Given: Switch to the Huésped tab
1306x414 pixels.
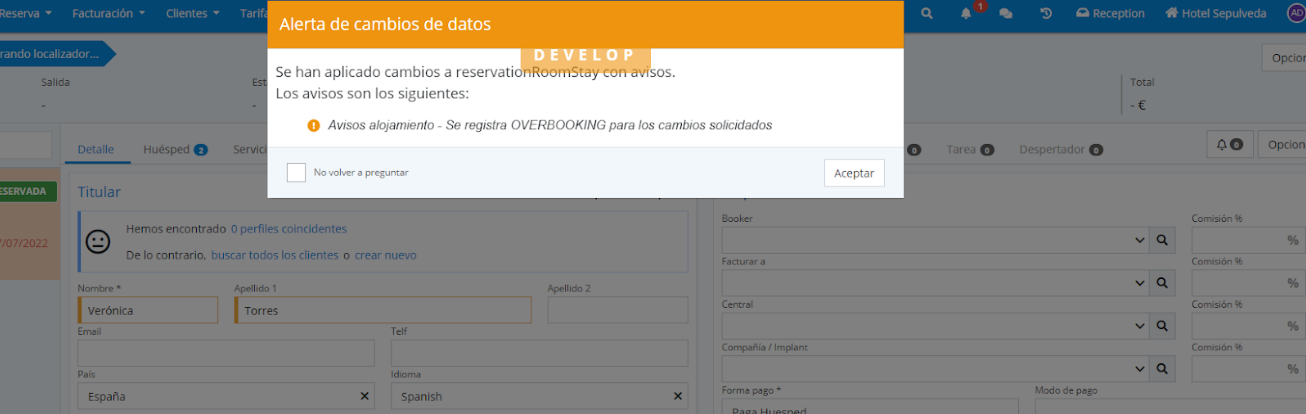Looking at the screenshot, I should pos(174,150).
